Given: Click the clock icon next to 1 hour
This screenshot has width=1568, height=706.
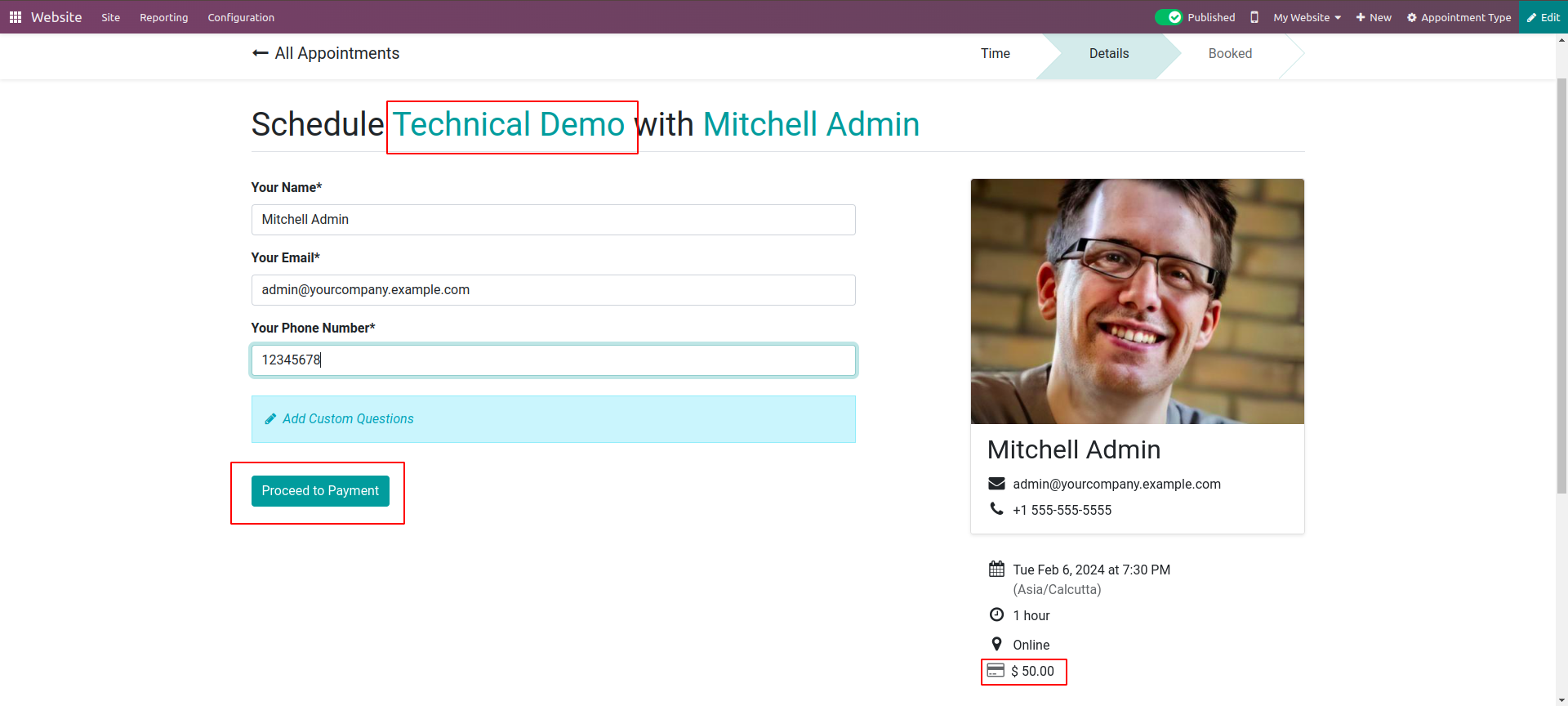Looking at the screenshot, I should 996,614.
